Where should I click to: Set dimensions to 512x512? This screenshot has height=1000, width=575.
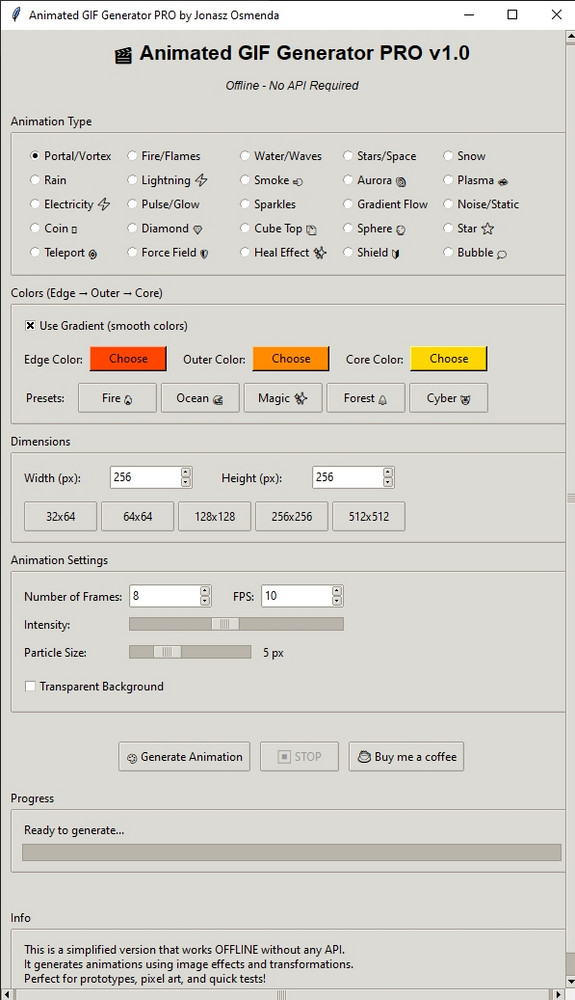pyautogui.click(x=369, y=517)
